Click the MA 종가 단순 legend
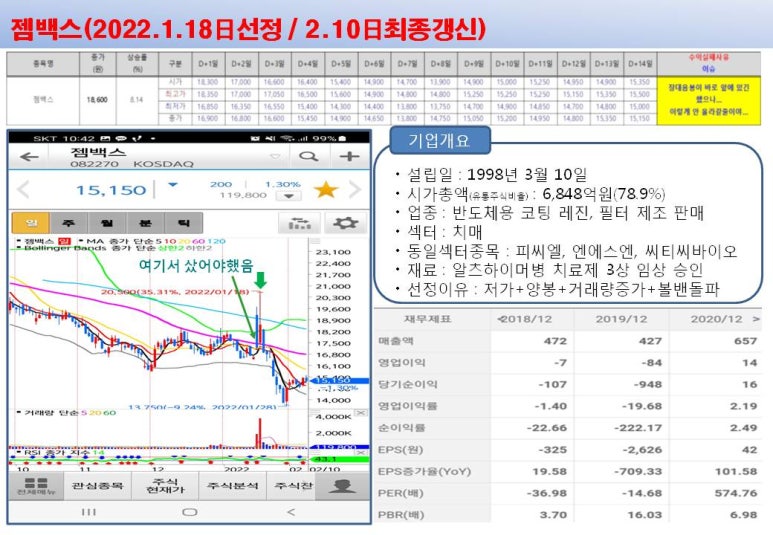773x535 pixels. click(x=151, y=241)
